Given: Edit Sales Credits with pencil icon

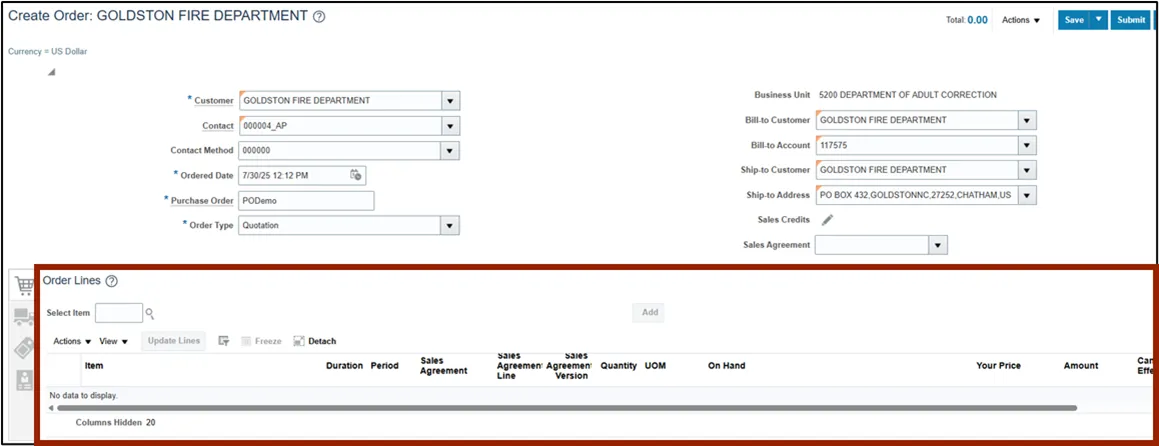Looking at the screenshot, I should 827,220.
